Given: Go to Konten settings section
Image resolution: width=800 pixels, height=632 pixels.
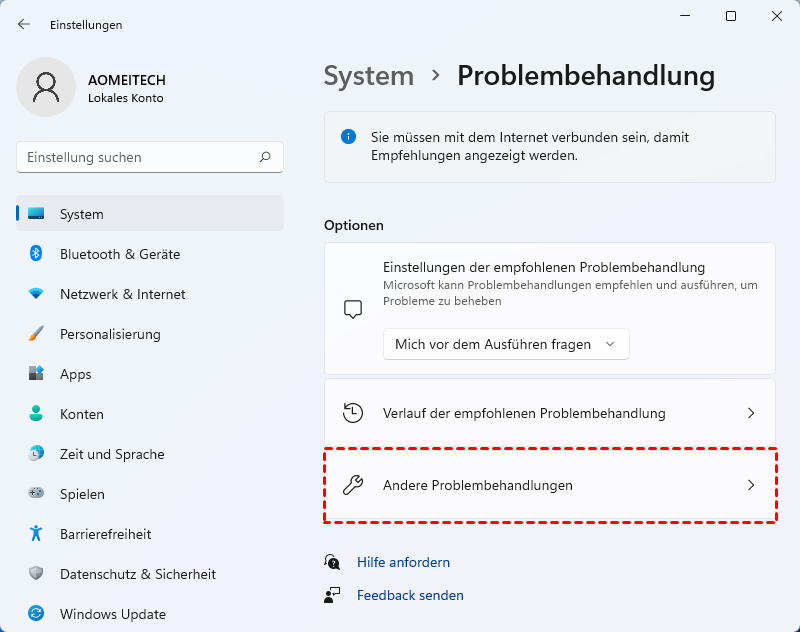Looking at the screenshot, I should pos(81,414).
